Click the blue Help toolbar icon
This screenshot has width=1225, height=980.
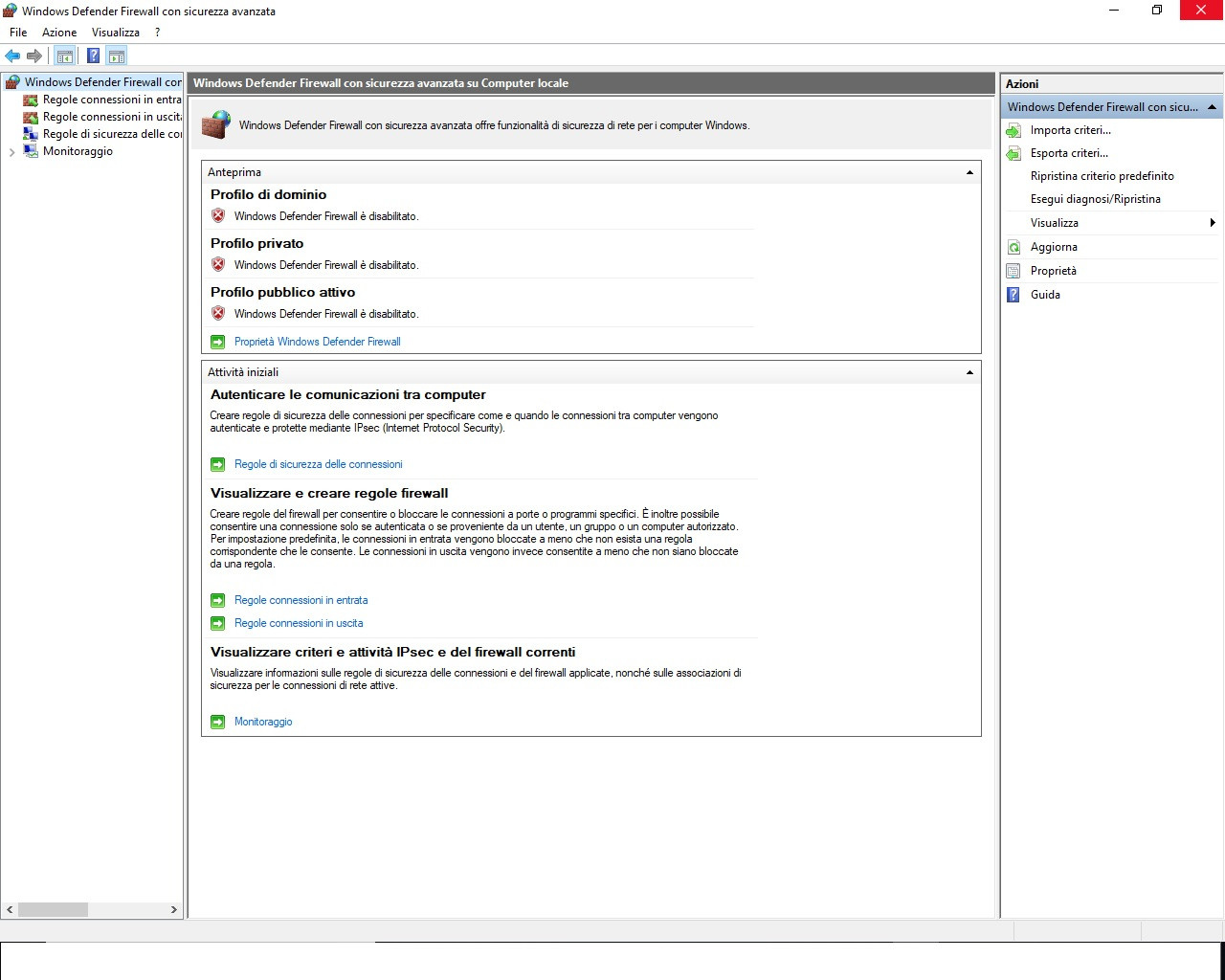[x=93, y=56]
